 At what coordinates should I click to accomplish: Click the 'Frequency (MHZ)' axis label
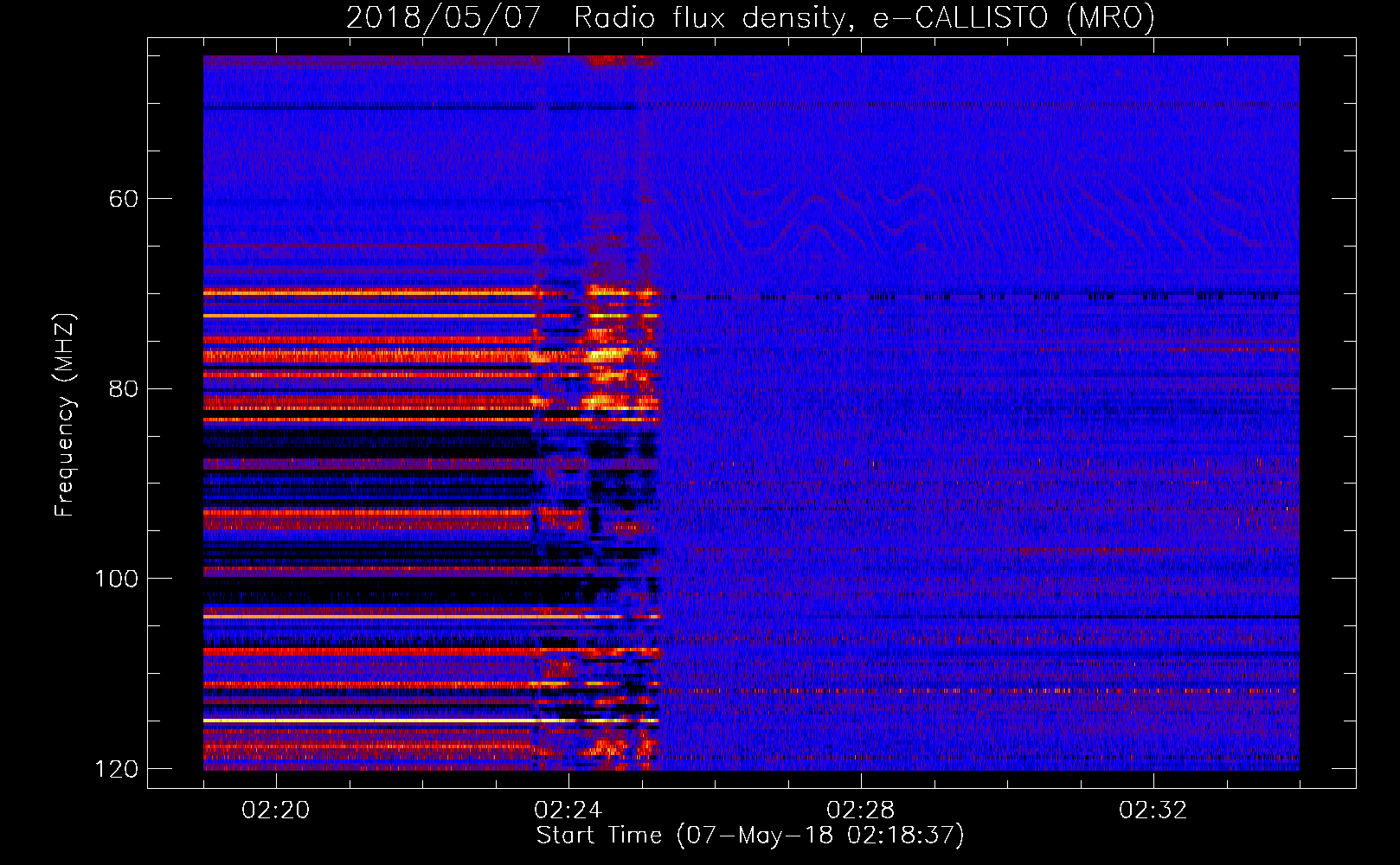click(x=65, y=414)
